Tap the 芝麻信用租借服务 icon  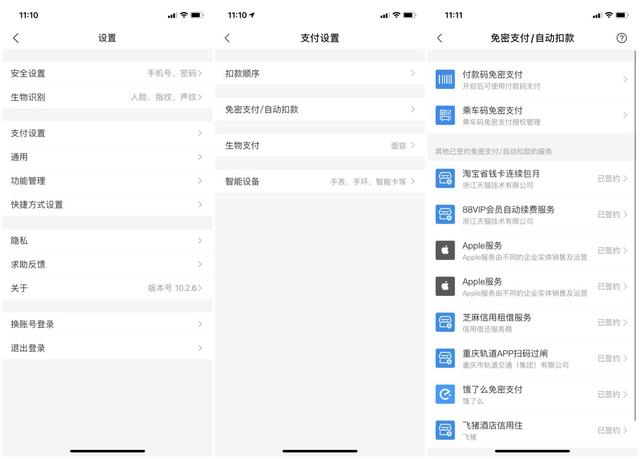coord(446,322)
